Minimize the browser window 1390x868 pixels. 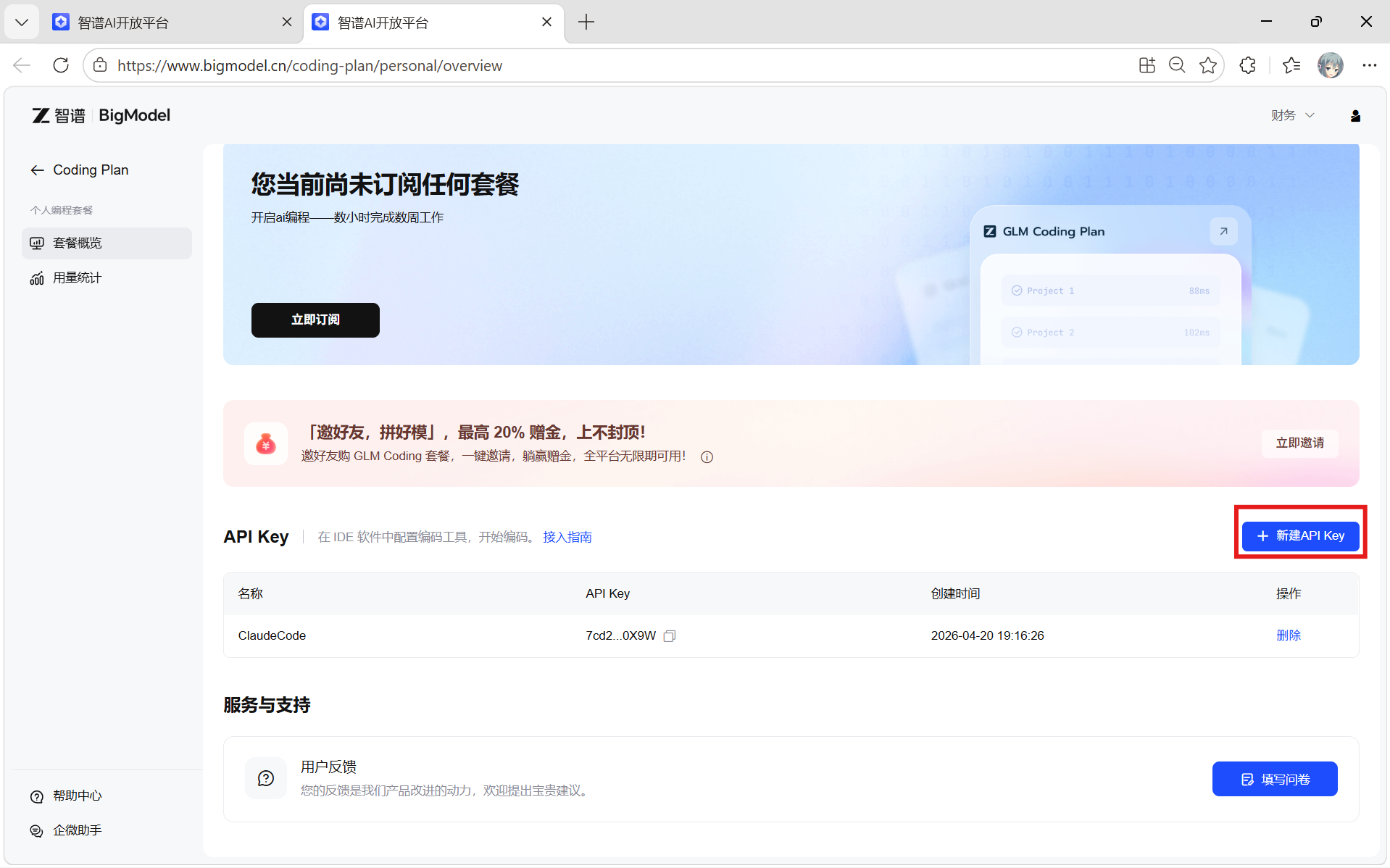(1266, 22)
